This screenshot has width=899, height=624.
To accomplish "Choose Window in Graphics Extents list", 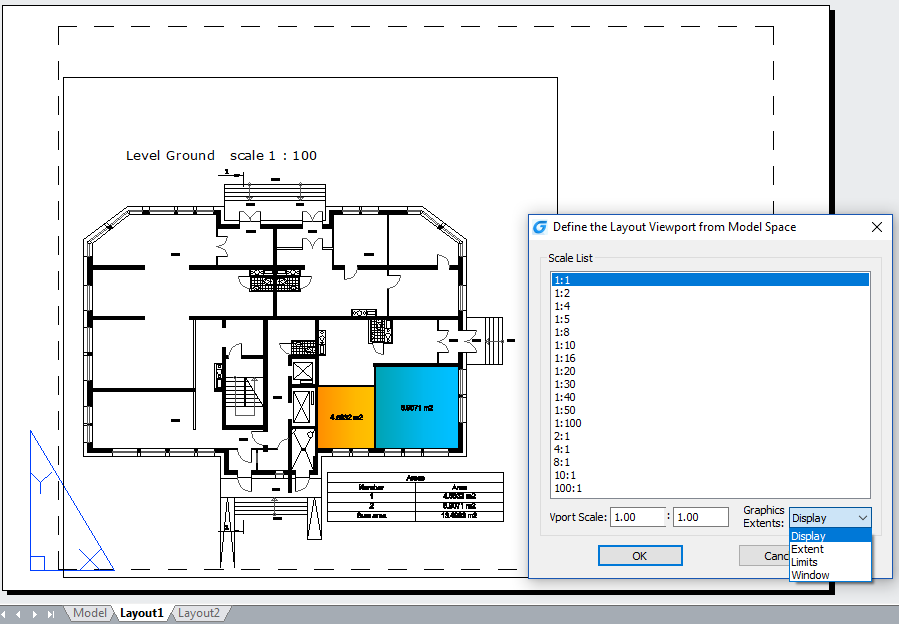I will (x=830, y=575).
